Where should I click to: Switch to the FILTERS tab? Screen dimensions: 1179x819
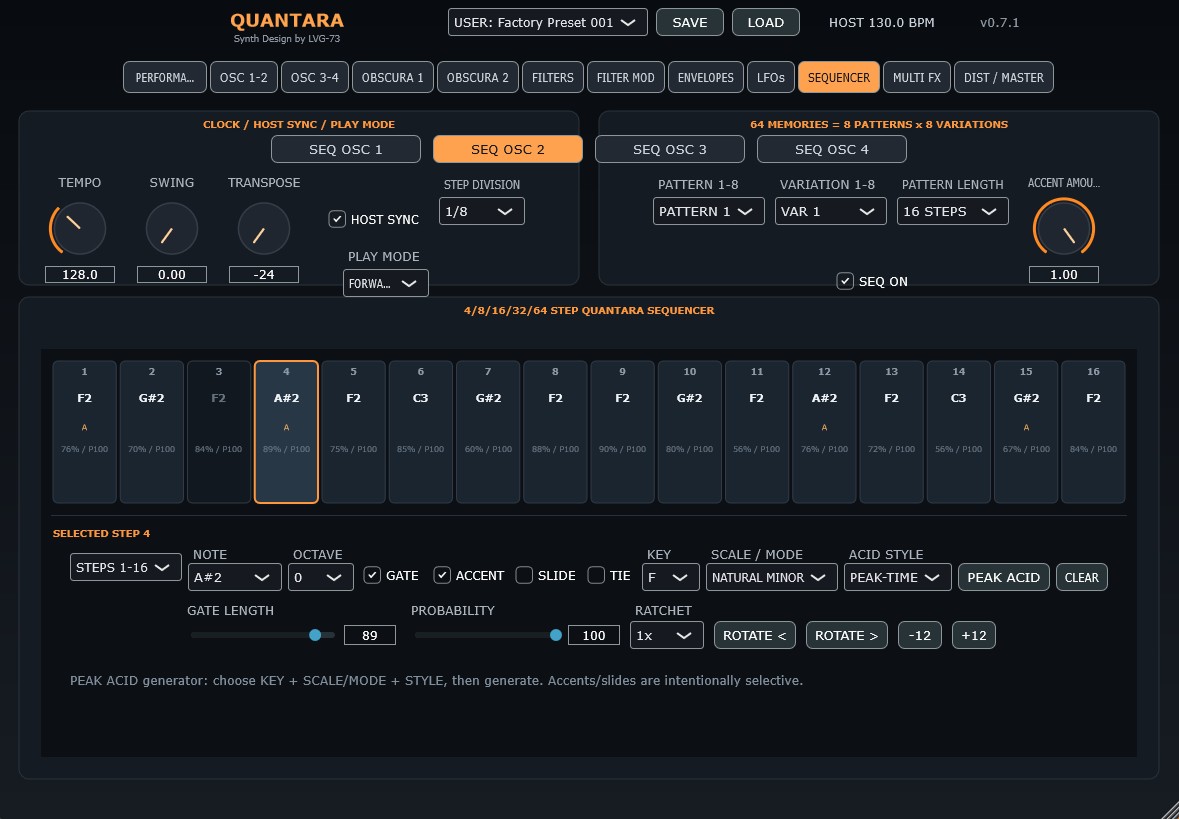(x=553, y=77)
